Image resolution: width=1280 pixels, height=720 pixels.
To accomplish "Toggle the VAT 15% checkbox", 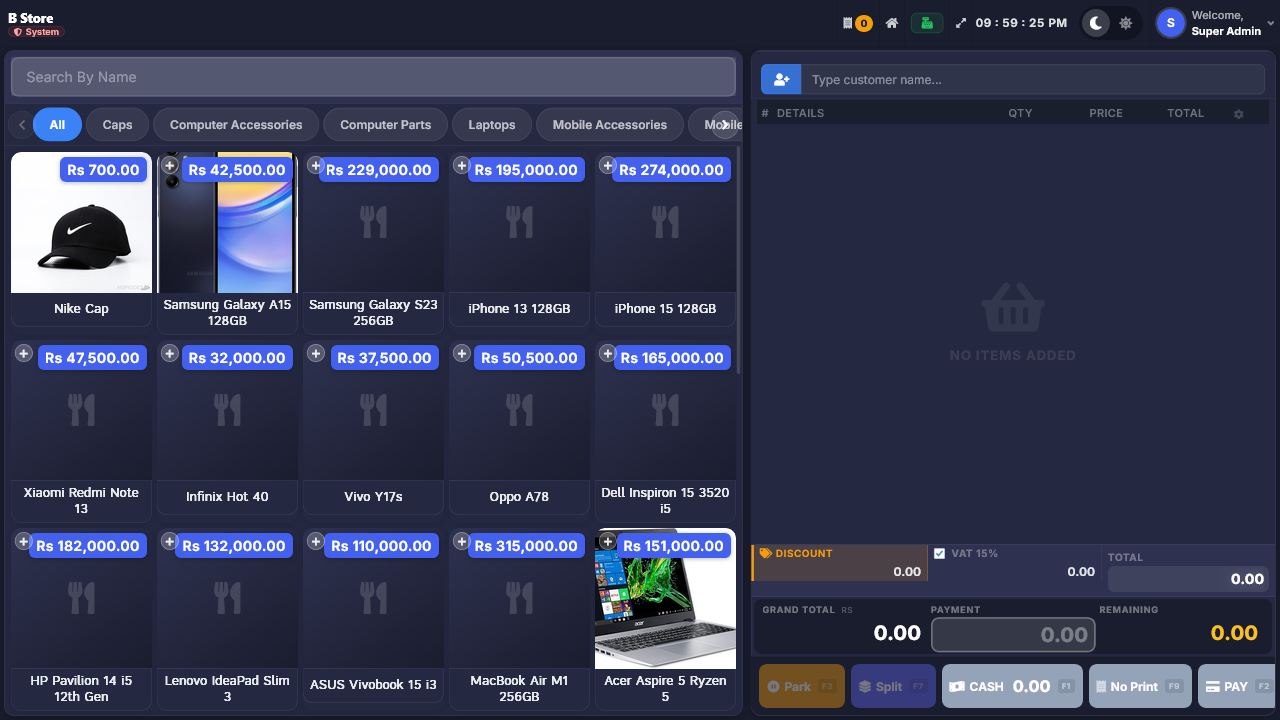I will (939, 553).
